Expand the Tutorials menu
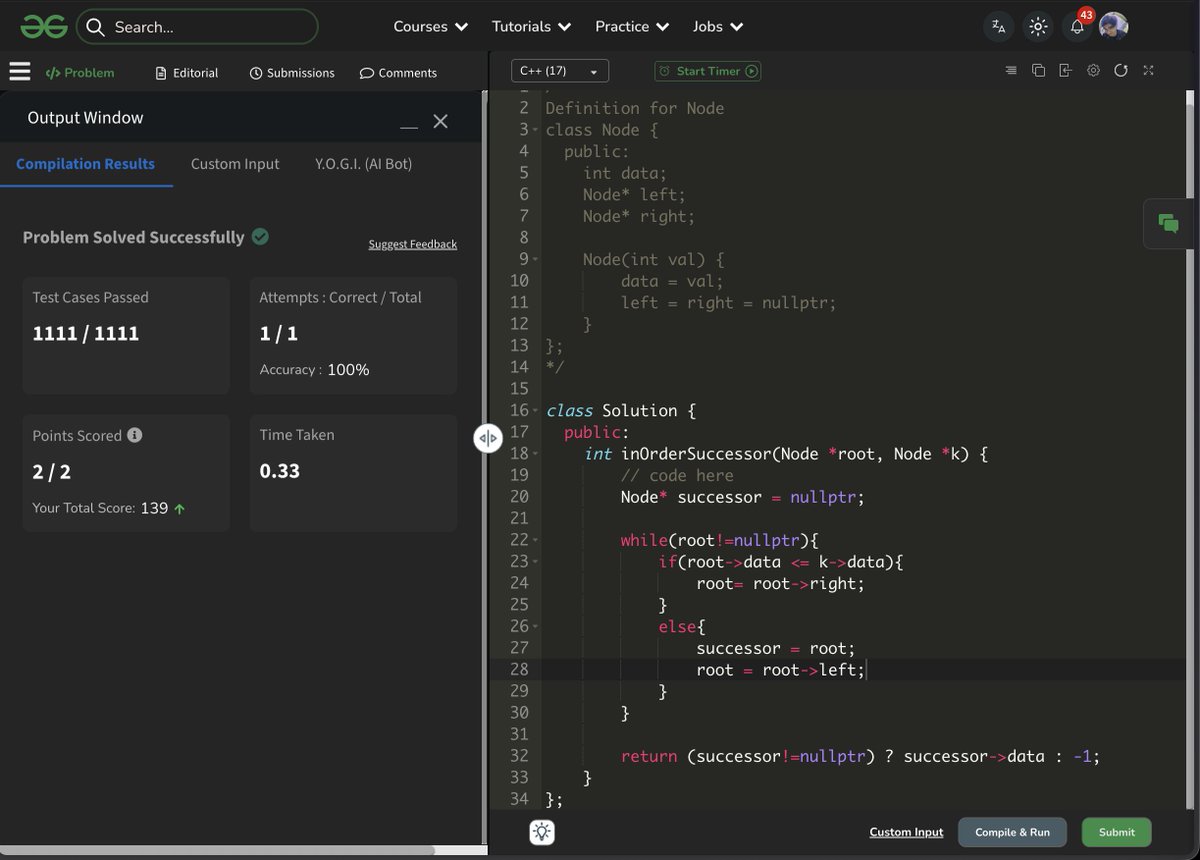The width and height of the screenshot is (1200, 860). point(531,27)
